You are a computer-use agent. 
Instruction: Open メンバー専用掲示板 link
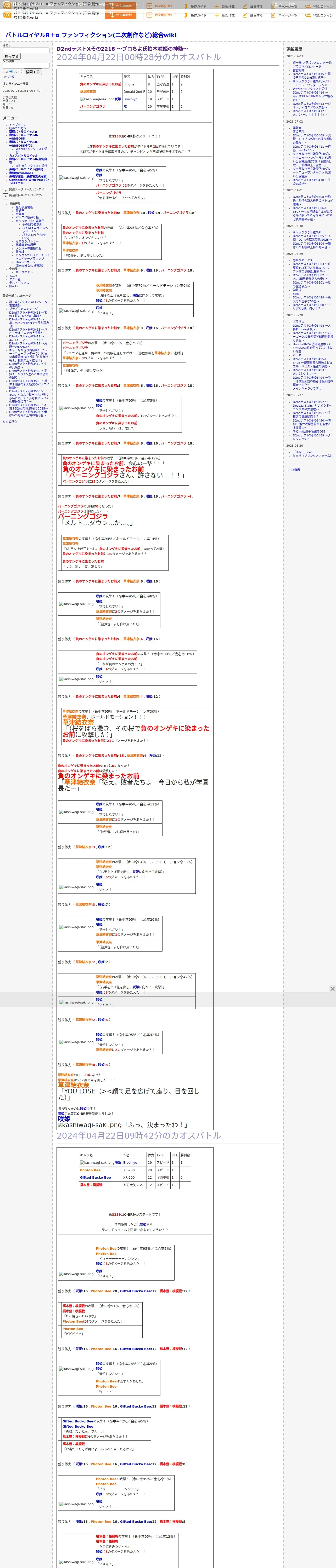tap(29, 248)
